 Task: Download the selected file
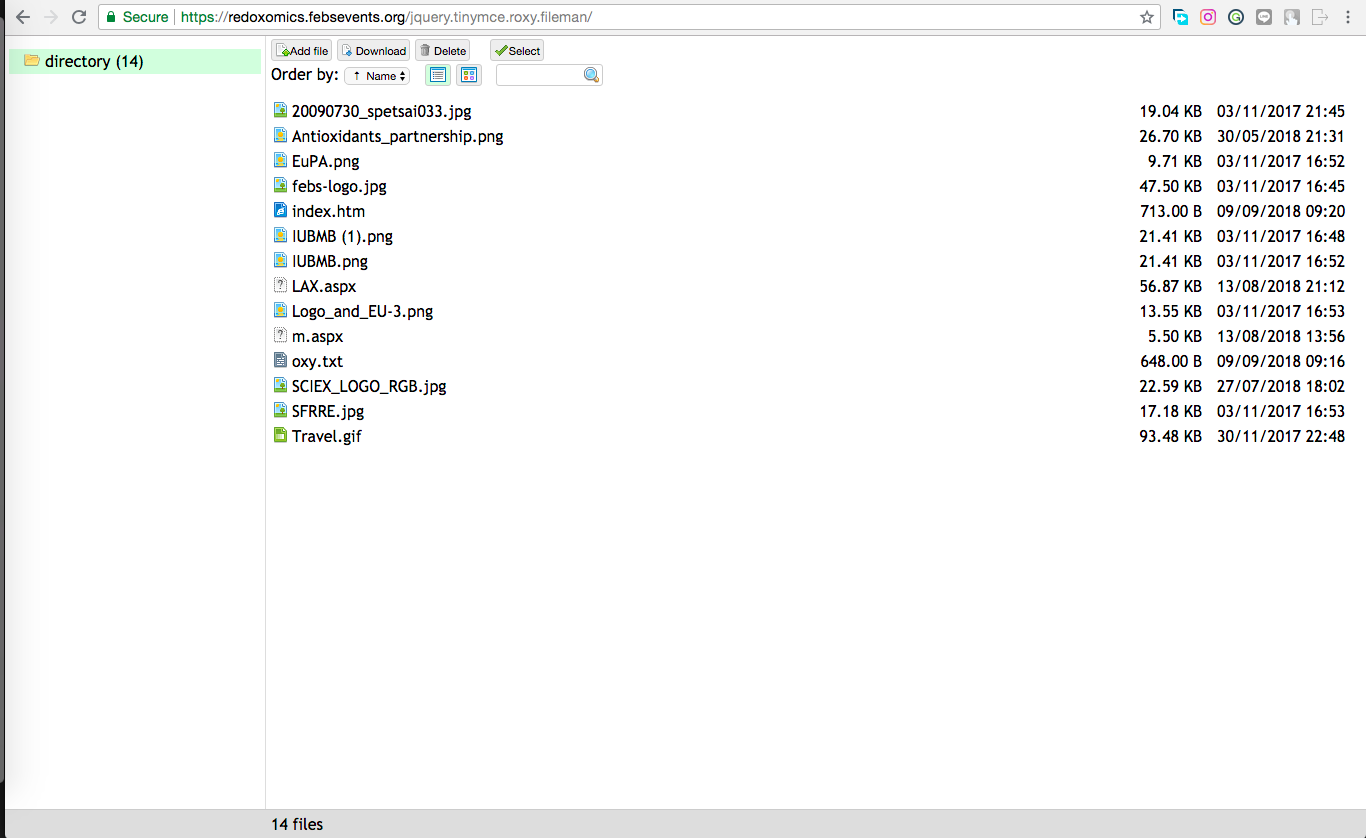point(373,51)
